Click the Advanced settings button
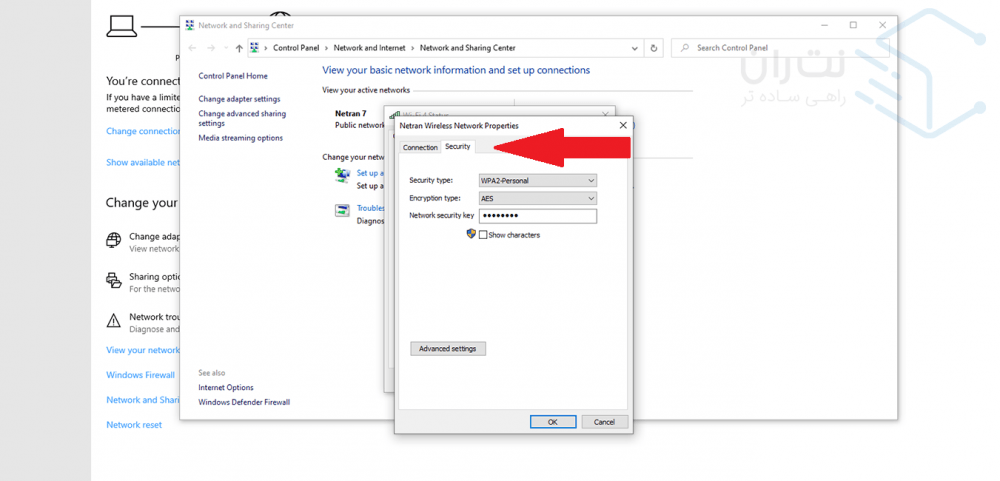The height and width of the screenshot is (481, 1000). point(448,349)
